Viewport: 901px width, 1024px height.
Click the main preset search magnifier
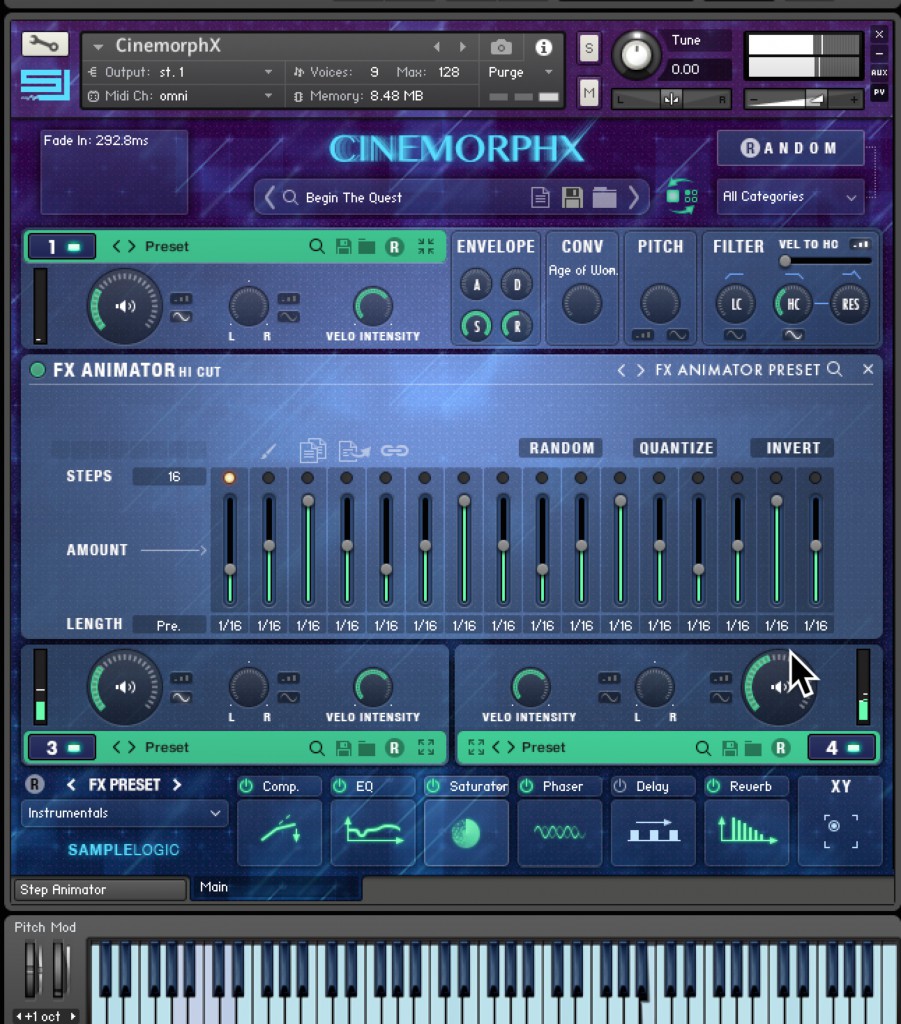[x=291, y=197]
